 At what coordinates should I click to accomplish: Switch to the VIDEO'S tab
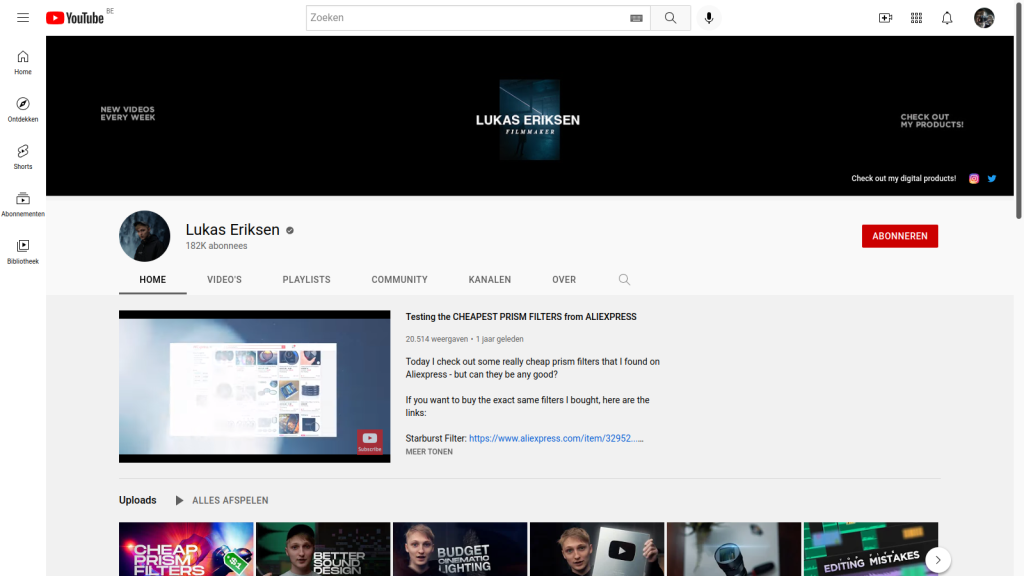tap(224, 280)
